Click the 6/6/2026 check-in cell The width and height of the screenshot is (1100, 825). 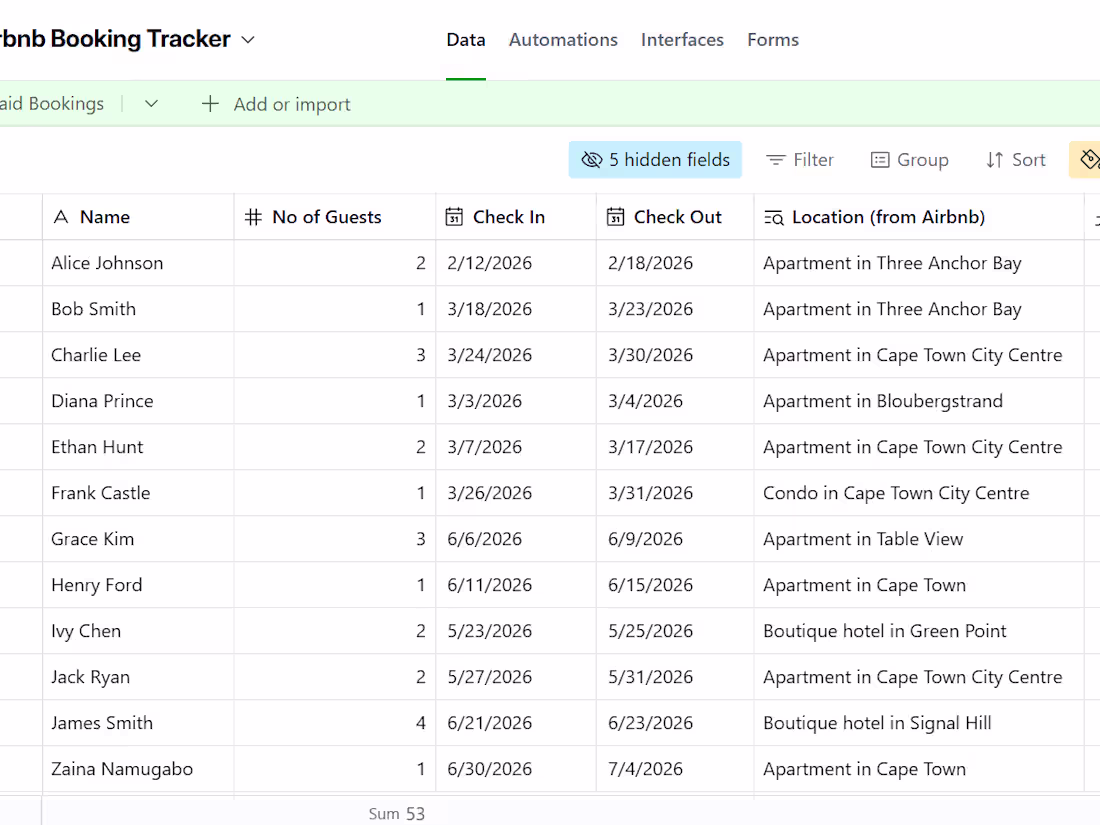pos(516,539)
